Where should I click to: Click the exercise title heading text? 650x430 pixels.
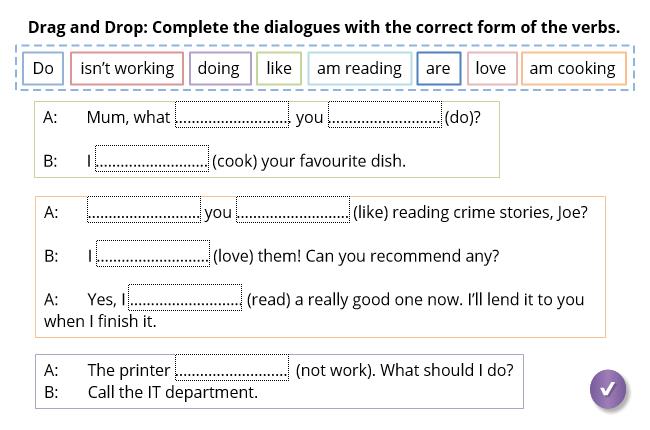pyautogui.click(x=324, y=27)
